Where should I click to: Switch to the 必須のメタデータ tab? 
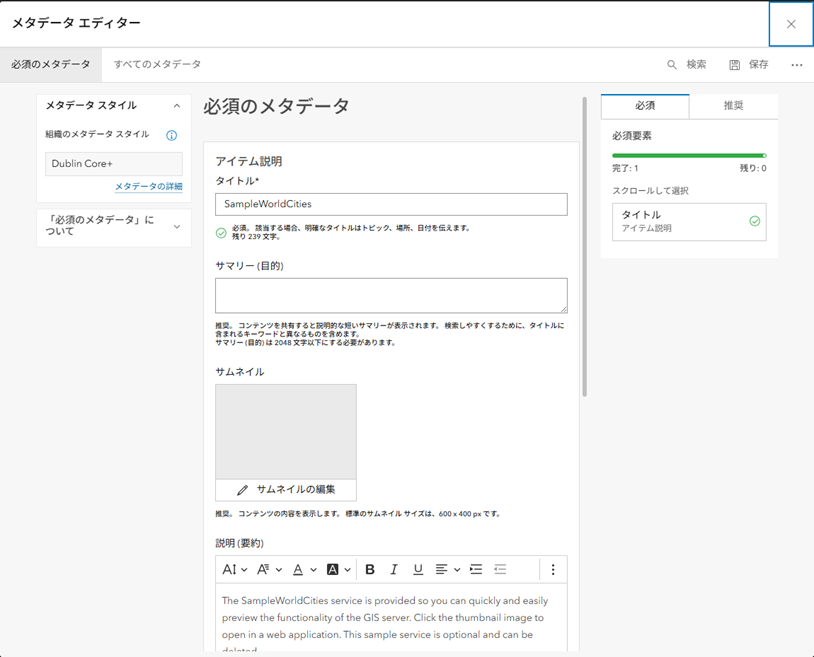click(51, 64)
